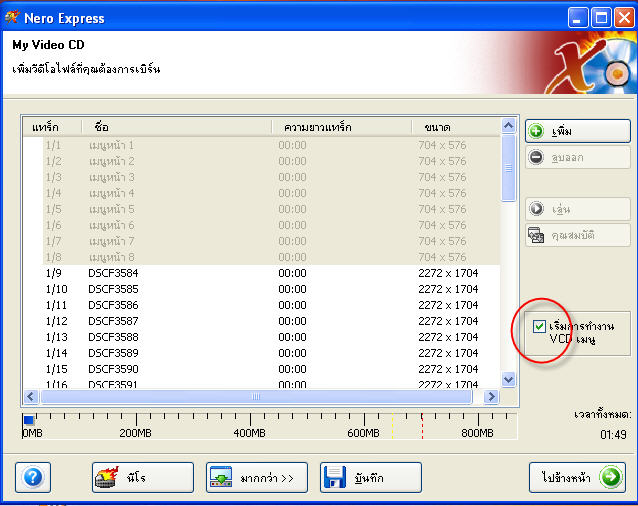Select the เมนูหน้า 4 row
The image size is (638, 506).
[x=261, y=193]
